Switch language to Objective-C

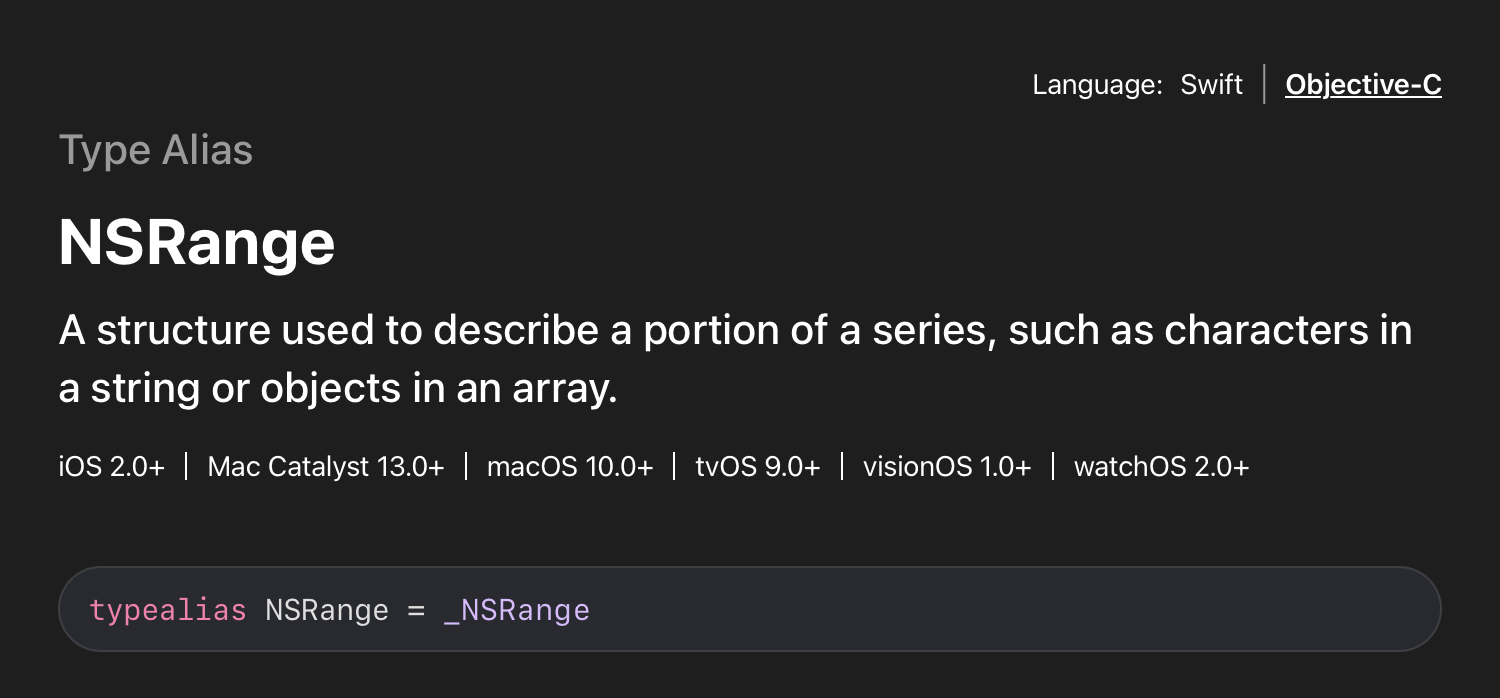pos(1363,85)
